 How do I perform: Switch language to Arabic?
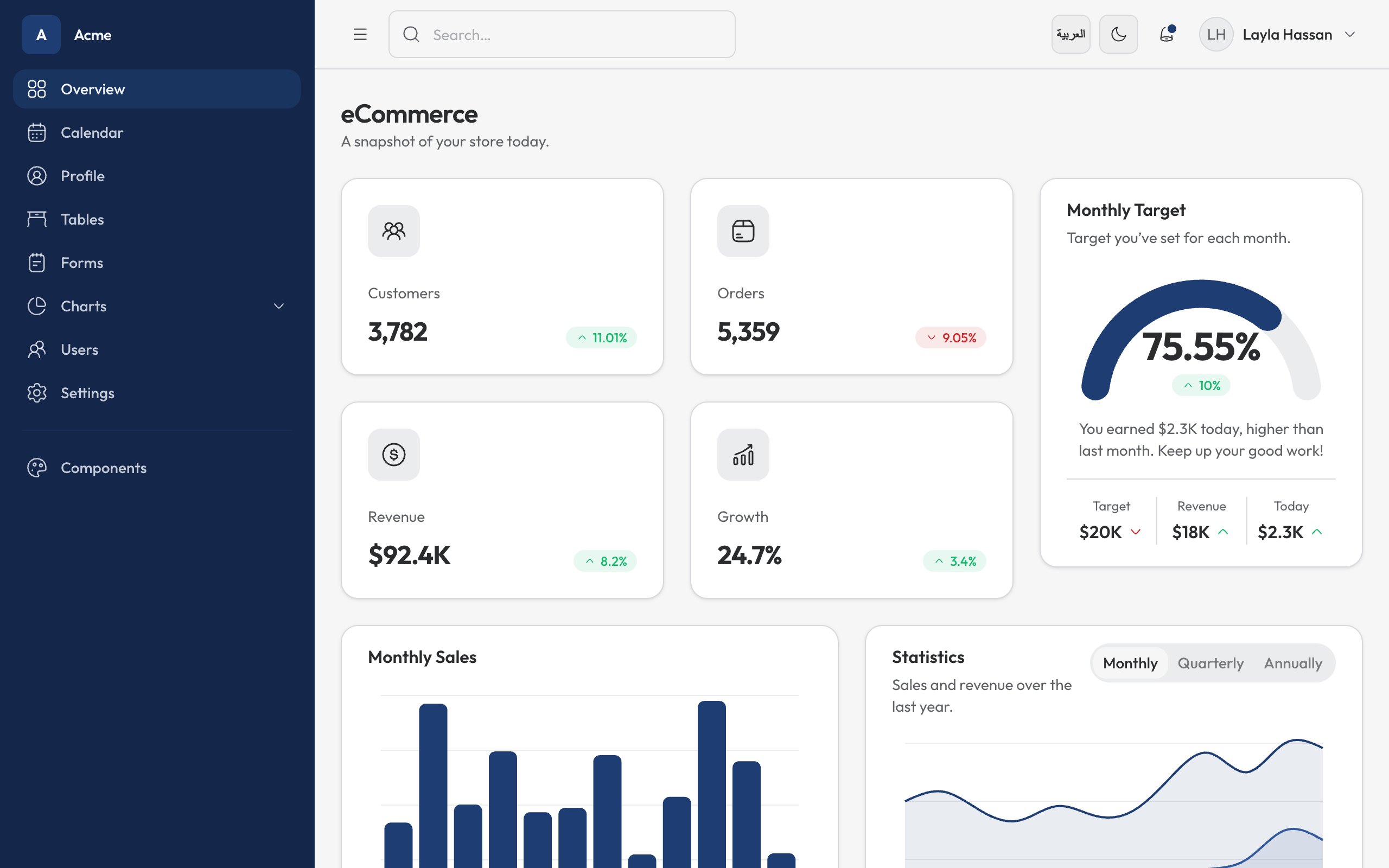[1071, 34]
